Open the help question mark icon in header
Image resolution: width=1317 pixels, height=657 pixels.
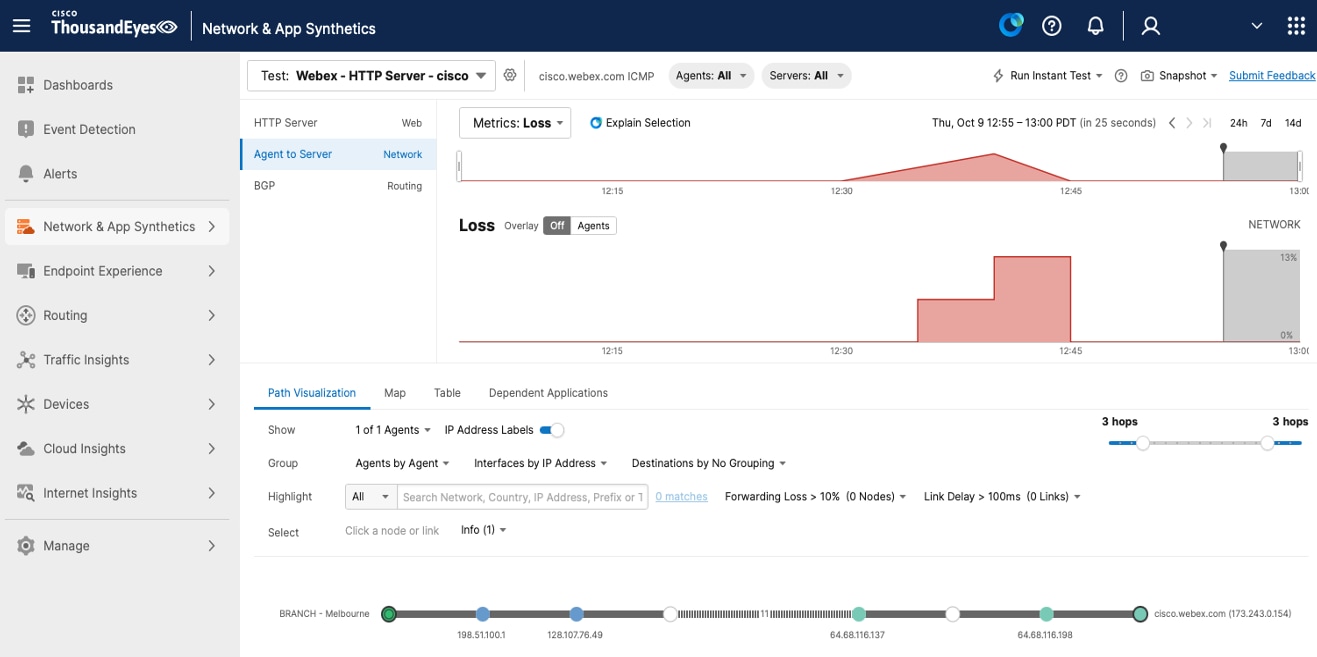click(1052, 27)
